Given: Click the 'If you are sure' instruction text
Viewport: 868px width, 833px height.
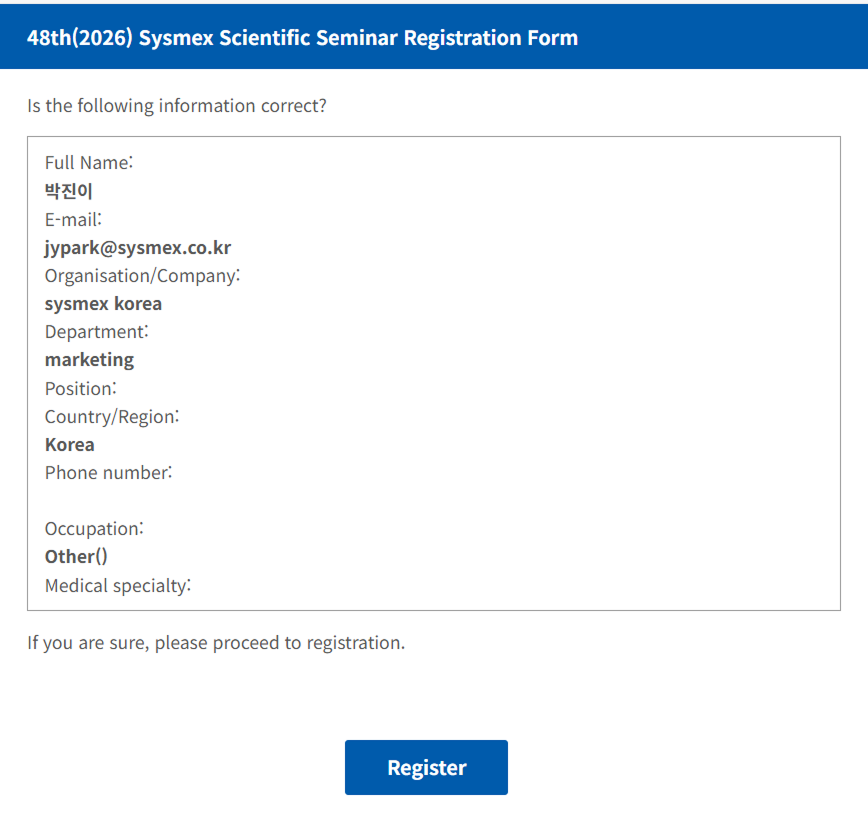Looking at the screenshot, I should 216,642.
